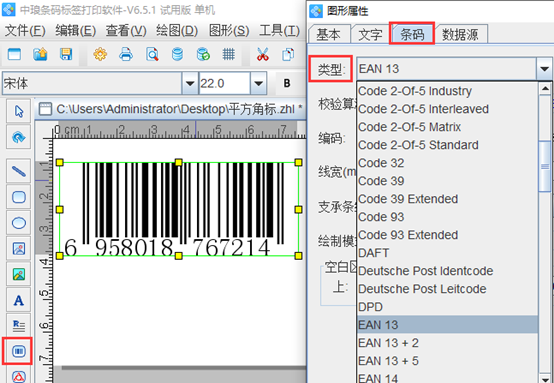Switch to the 数据源 tab
This screenshot has height=383, width=554.
pos(460,34)
